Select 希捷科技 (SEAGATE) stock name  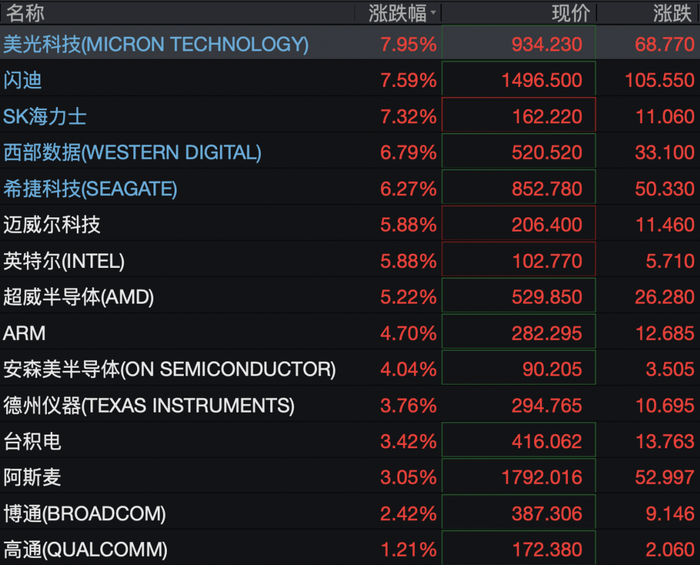pos(90,189)
